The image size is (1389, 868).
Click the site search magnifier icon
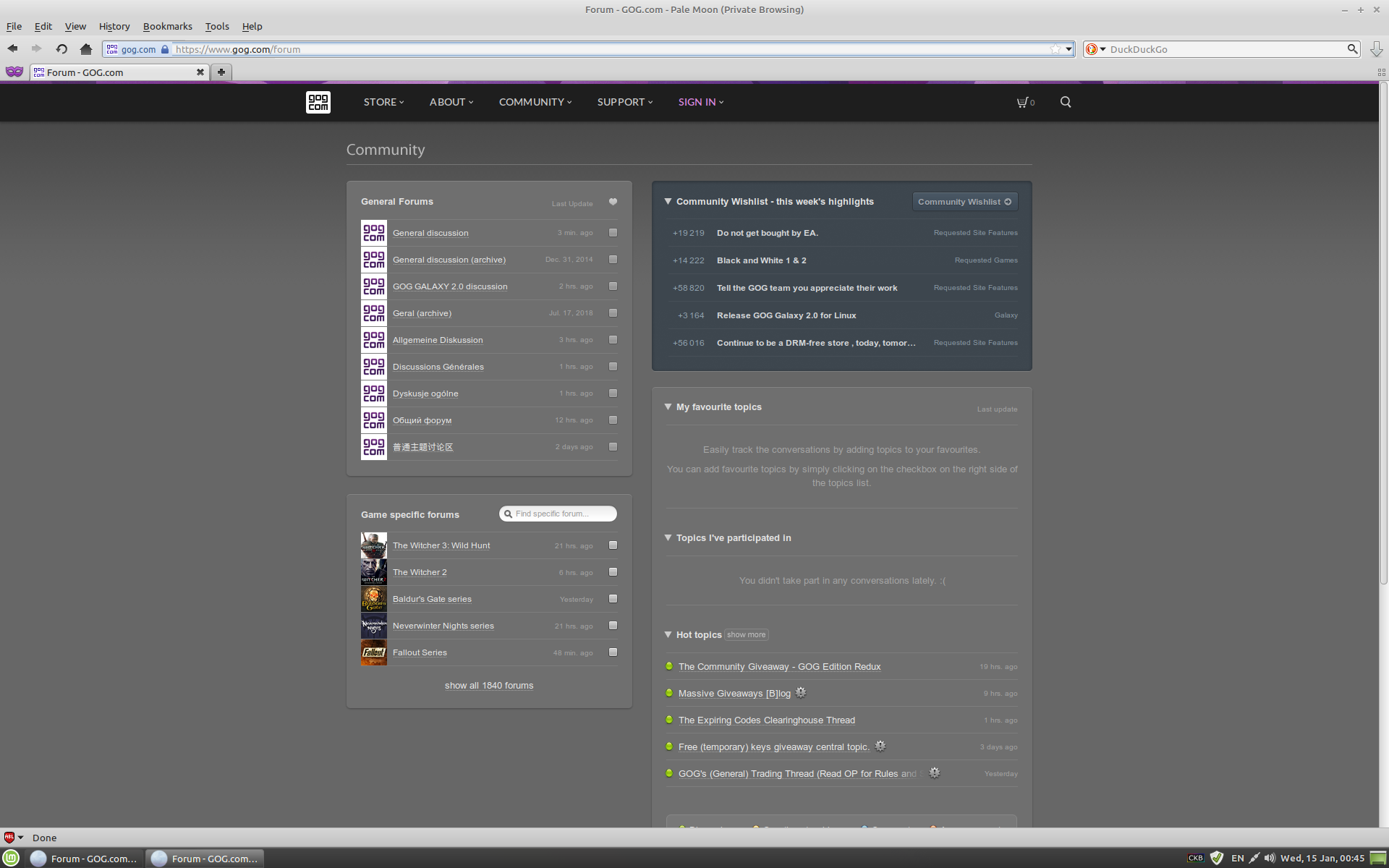coord(1066,102)
